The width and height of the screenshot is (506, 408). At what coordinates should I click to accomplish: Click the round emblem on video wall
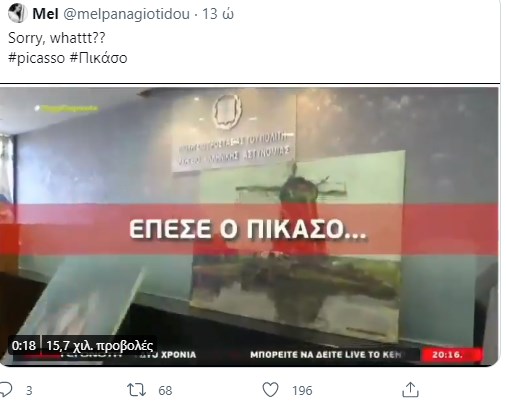pyautogui.click(x=227, y=111)
